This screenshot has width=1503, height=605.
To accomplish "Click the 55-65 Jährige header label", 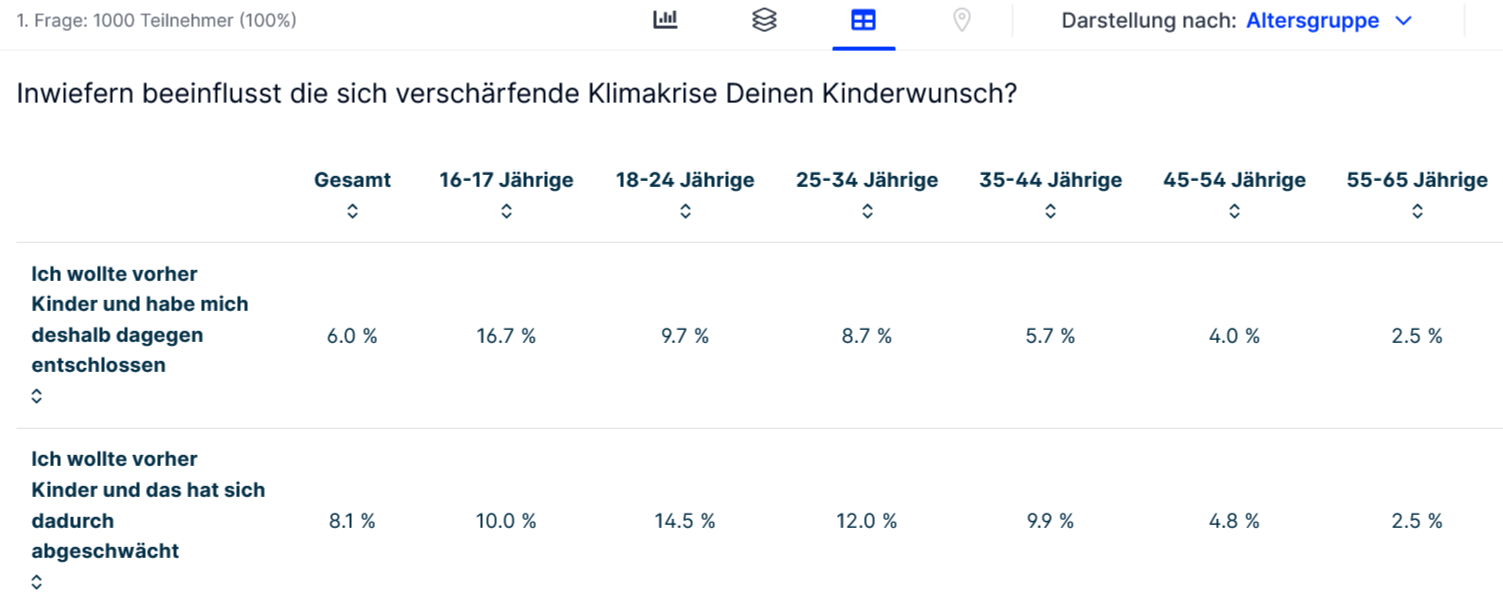I will pos(1417,180).
